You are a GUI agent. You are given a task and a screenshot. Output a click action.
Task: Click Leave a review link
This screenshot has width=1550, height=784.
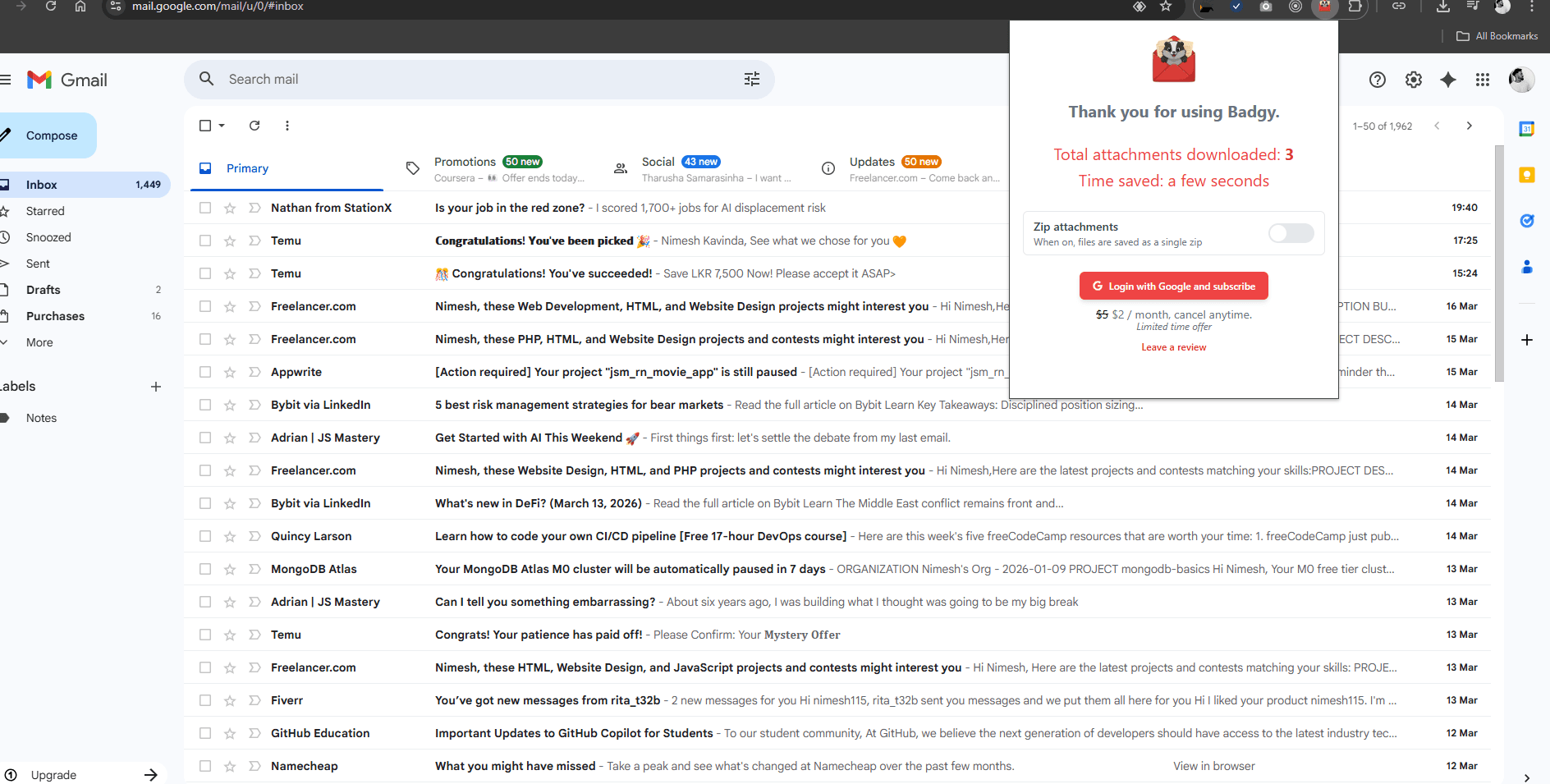1174,347
